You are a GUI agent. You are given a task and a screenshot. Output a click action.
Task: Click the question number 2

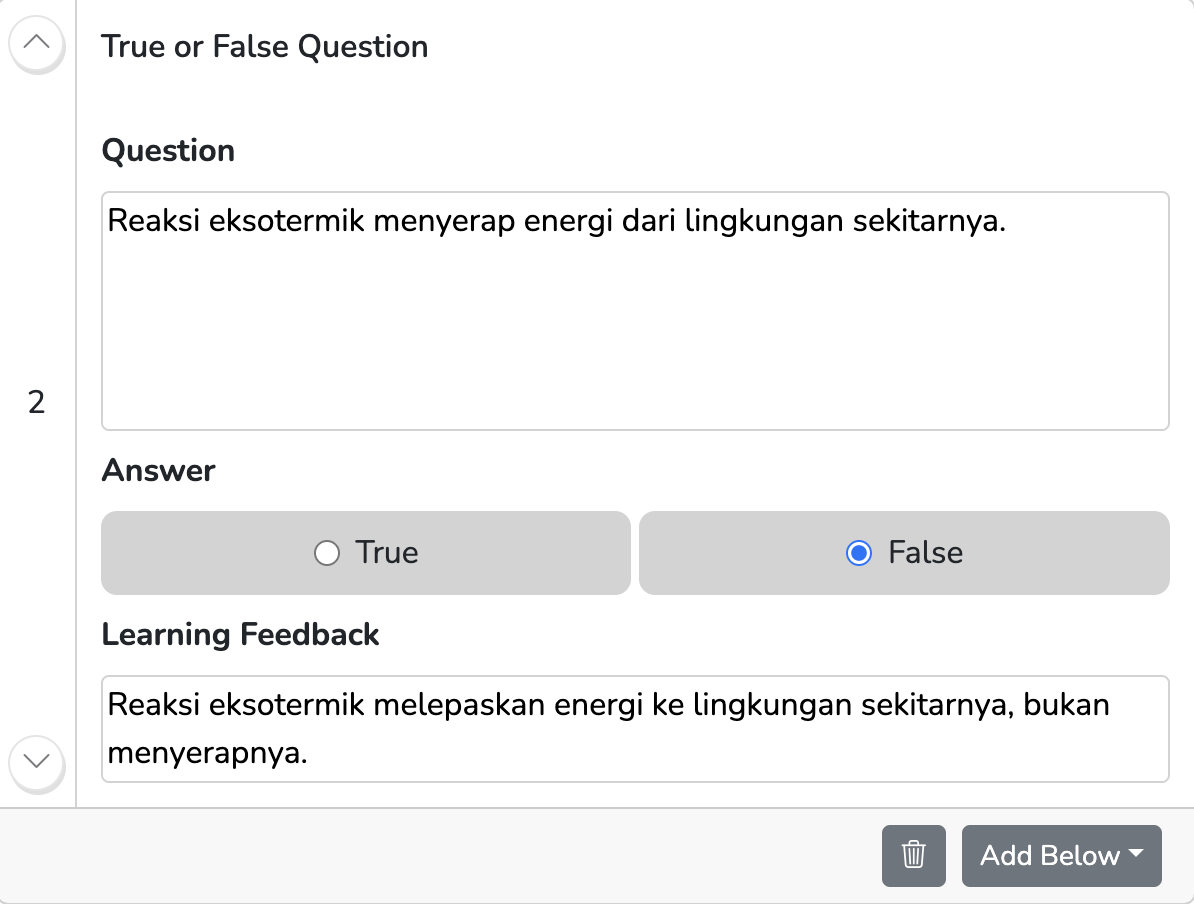(36, 403)
